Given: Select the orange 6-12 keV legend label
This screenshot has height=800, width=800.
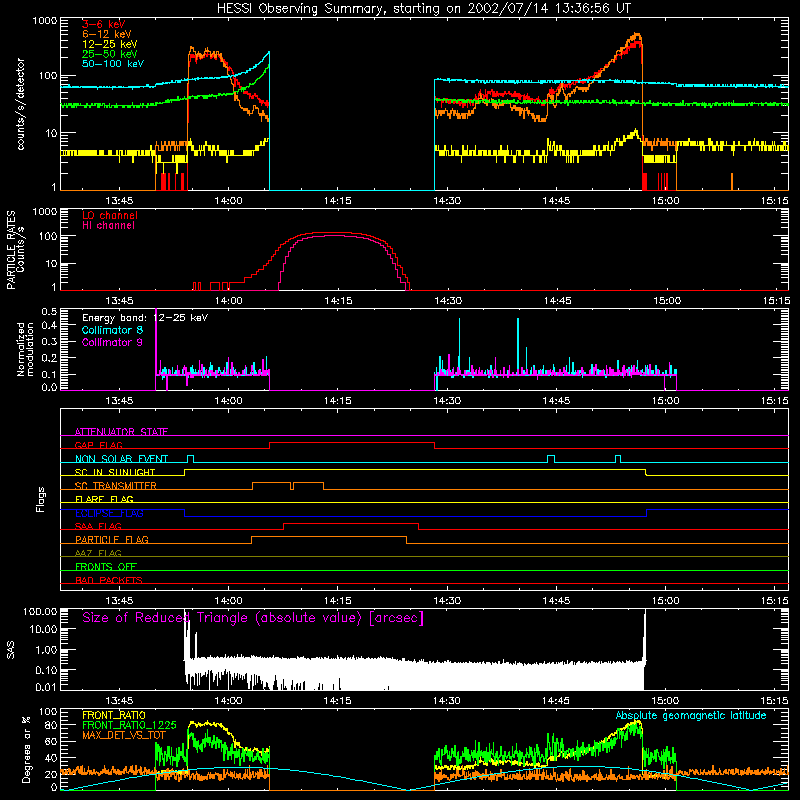Looking at the screenshot, I should coord(107,34).
